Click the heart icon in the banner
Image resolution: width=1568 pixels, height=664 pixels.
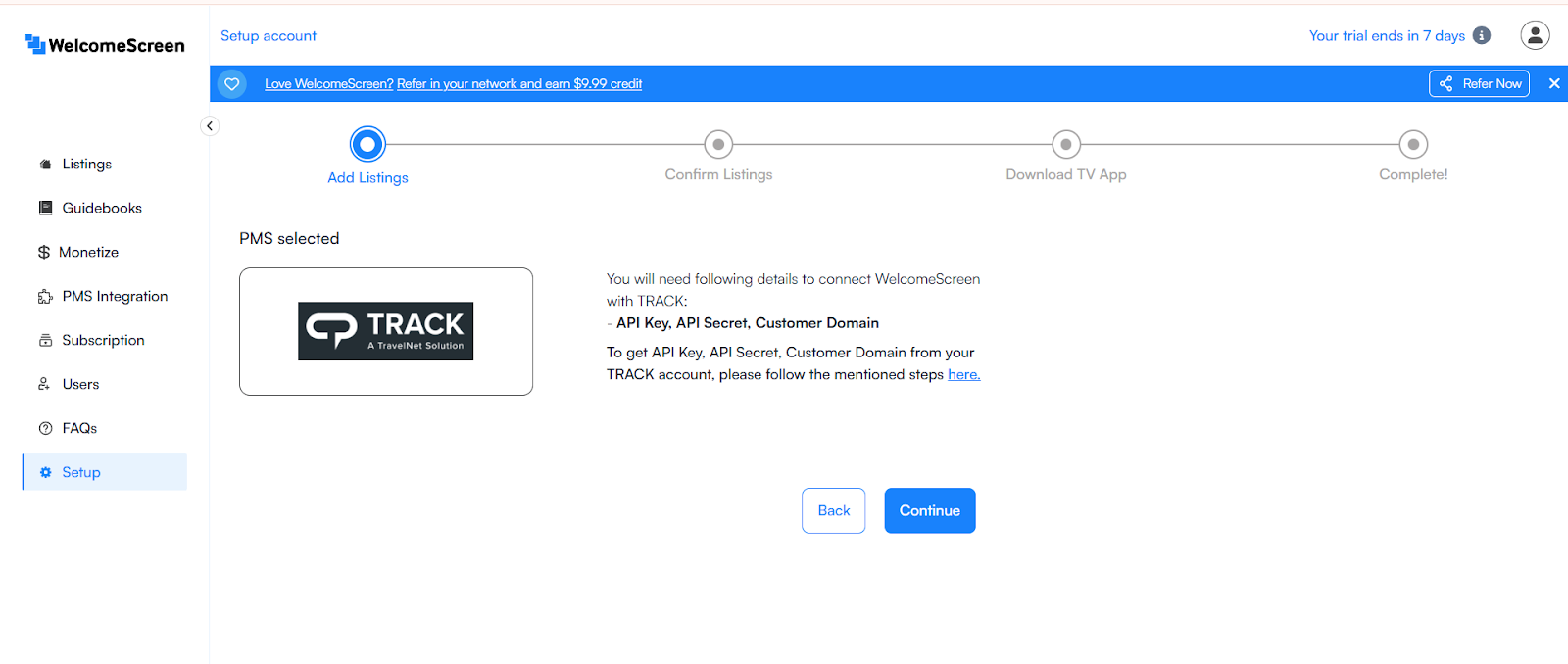click(232, 84)
